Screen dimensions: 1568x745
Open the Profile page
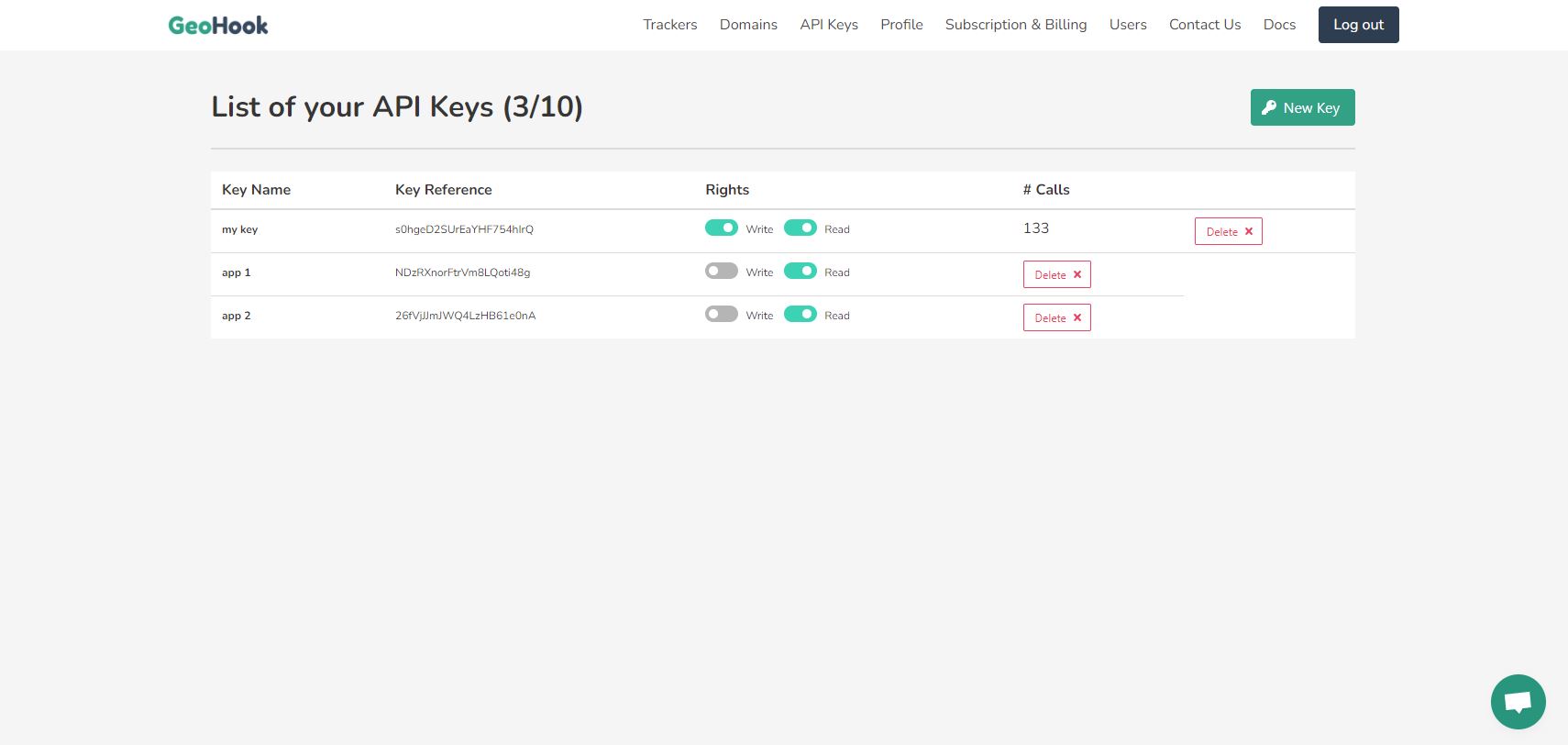pyautogui.click(x=901, y=25)
